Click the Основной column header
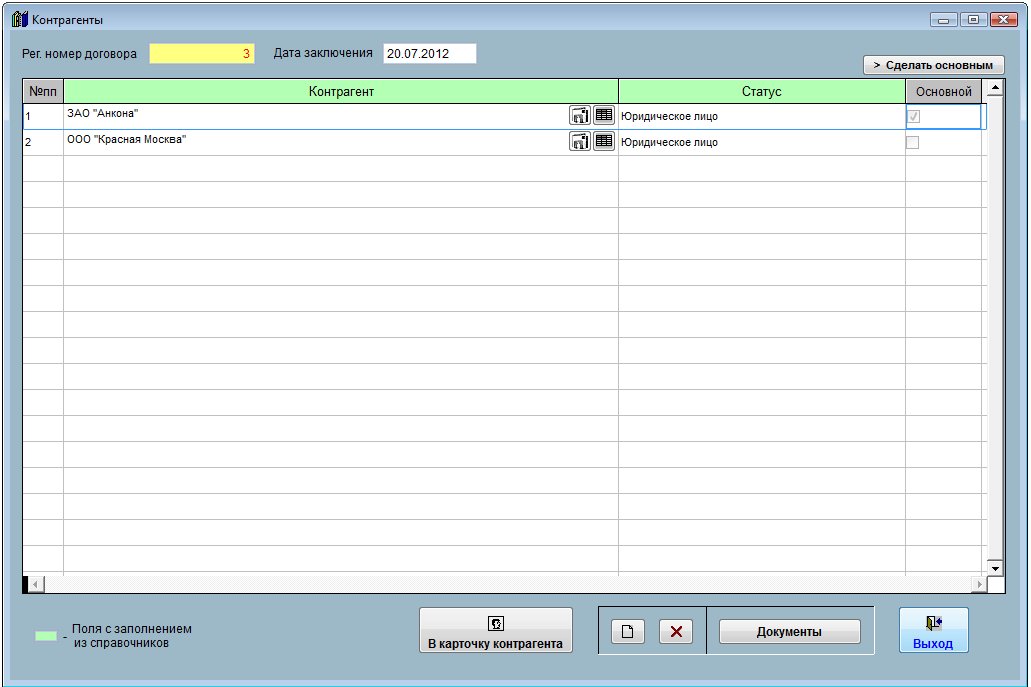Screen dimensions: 1031x687 tap(944, 91)
